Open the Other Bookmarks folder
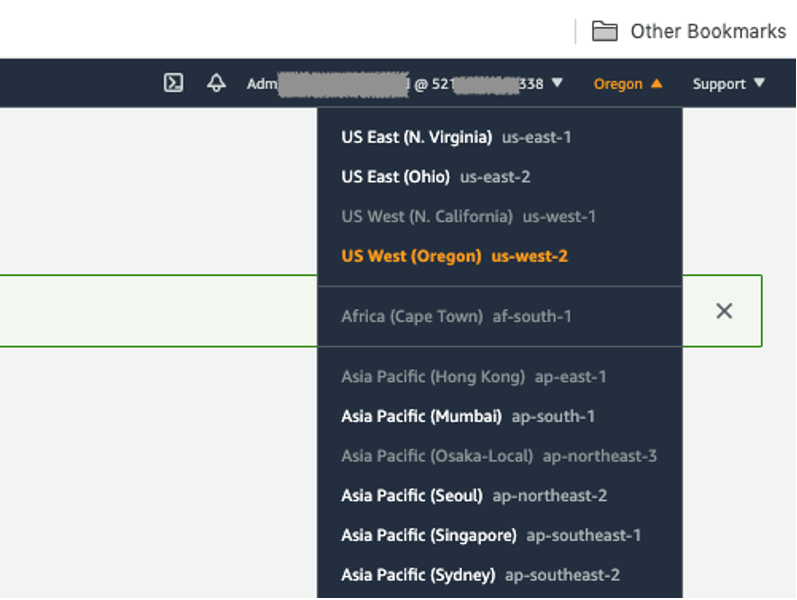 [689, 32]
